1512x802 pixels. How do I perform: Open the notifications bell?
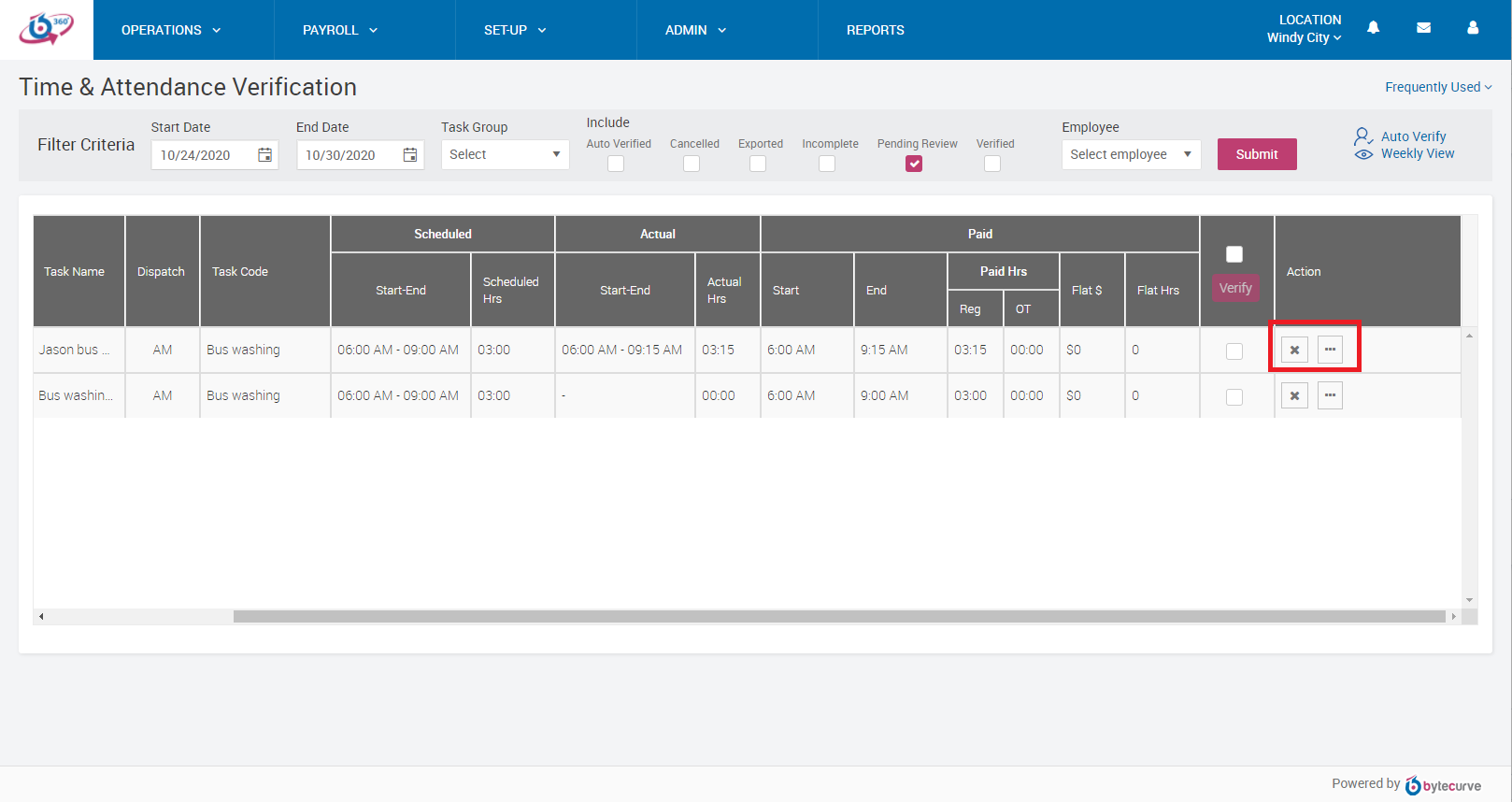coord(1373,28)
